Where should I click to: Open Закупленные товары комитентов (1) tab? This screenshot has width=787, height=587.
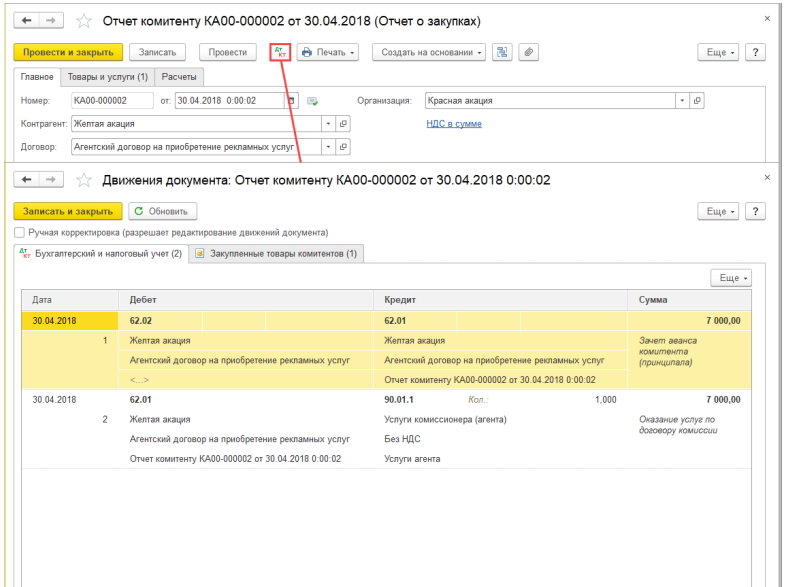(x=276, y=253)
